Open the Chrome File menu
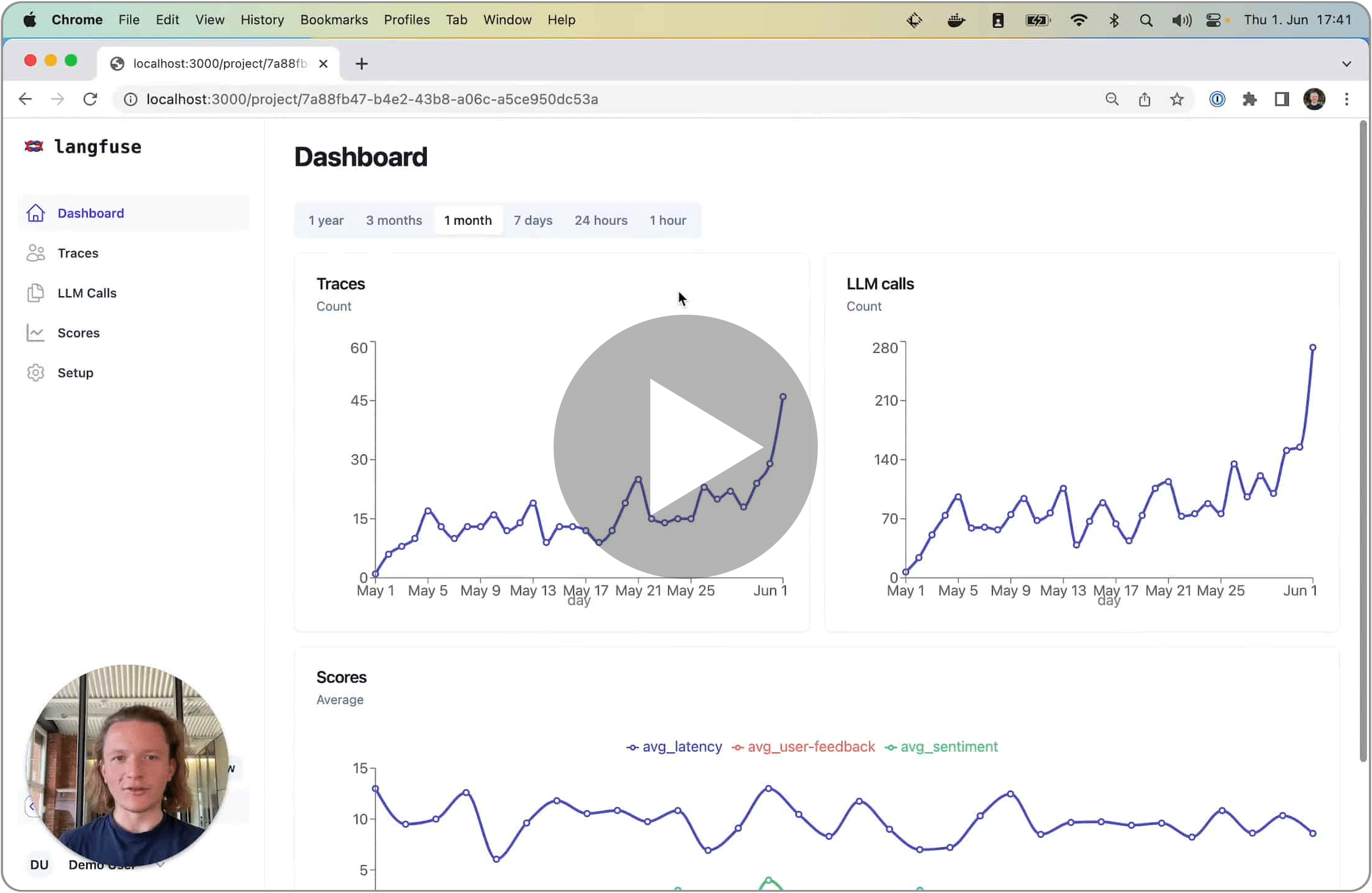 (129, 20)
